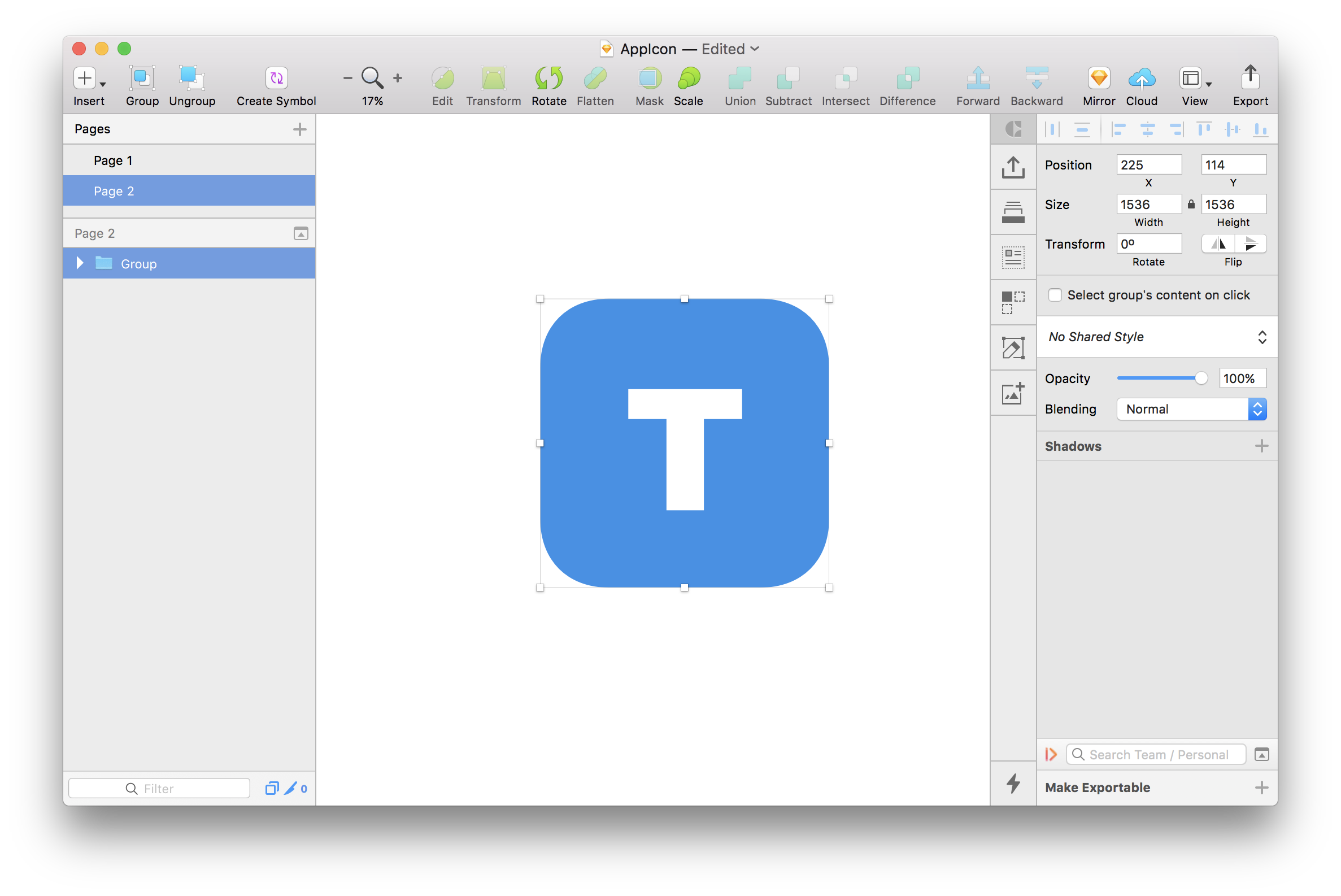
Task: Click the Make Exportable plus button
Action: 1261,788
